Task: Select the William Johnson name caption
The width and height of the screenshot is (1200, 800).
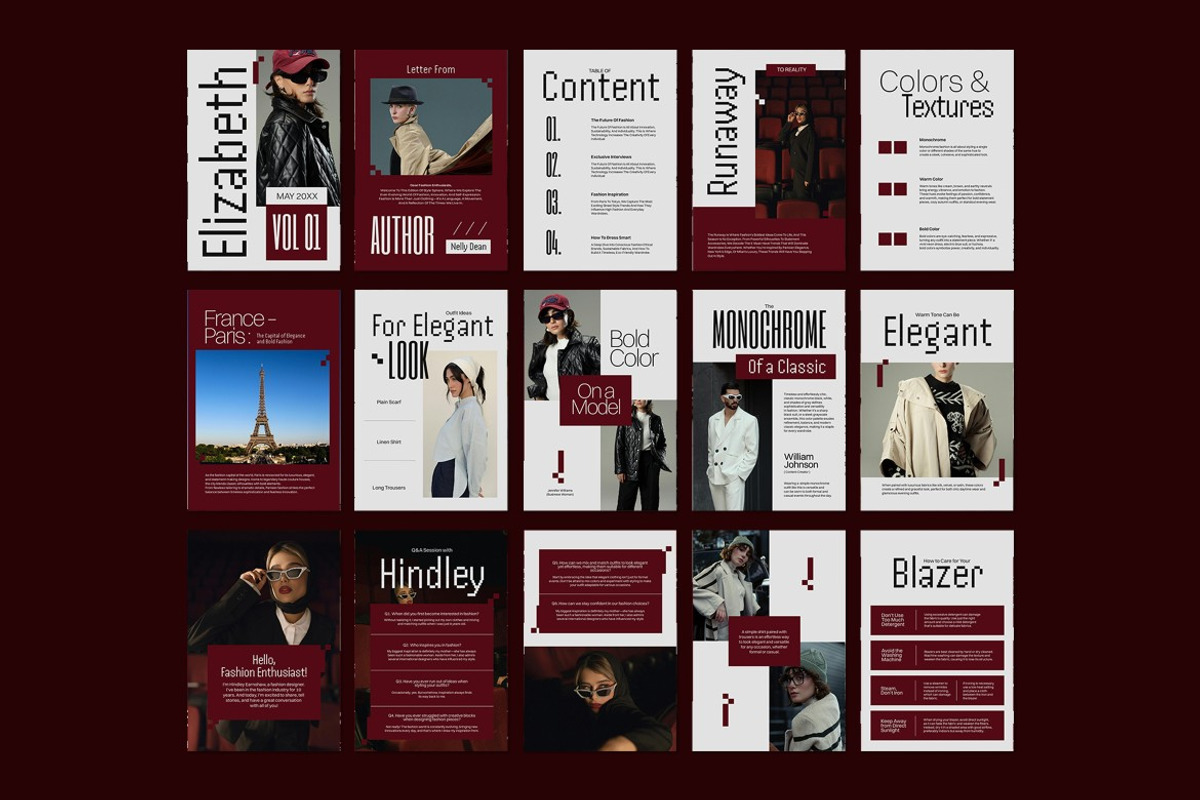Action: point(801,461)
